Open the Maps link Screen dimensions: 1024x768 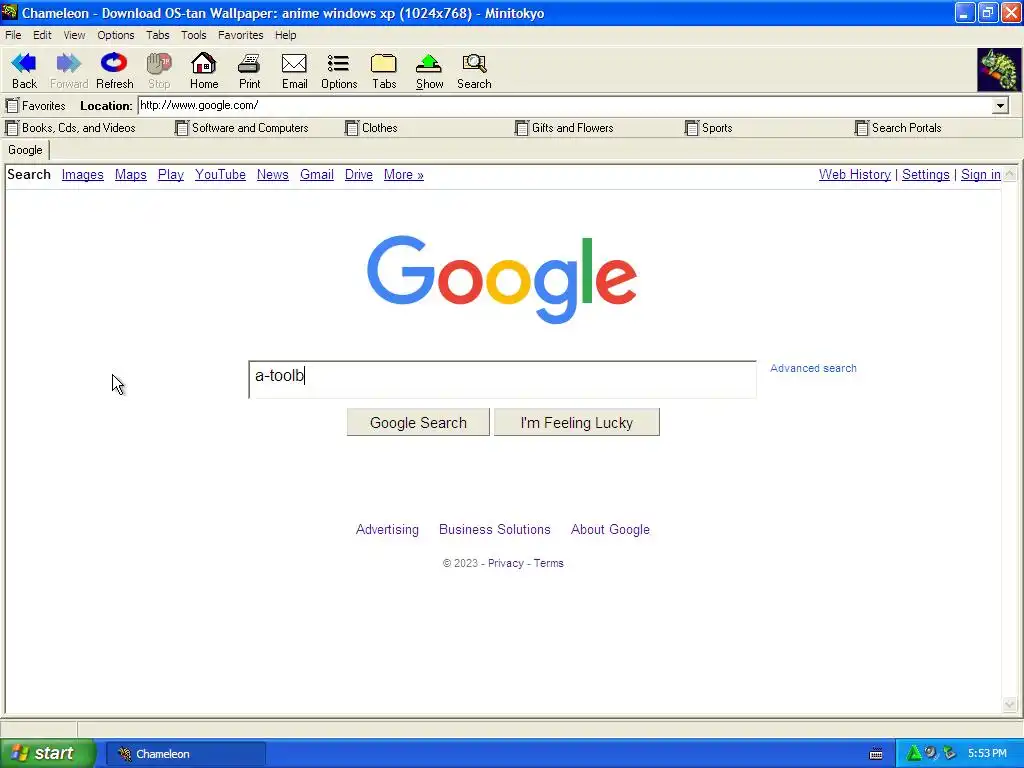(x=131, y=175)
